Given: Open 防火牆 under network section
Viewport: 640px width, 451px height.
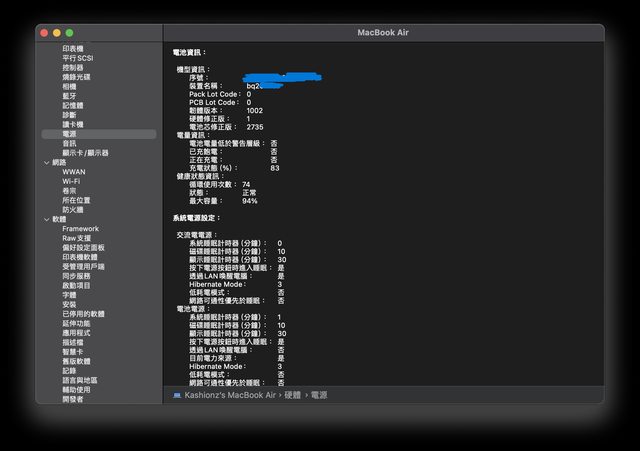Looking at the screenshot, I should (x=72, y=210).
